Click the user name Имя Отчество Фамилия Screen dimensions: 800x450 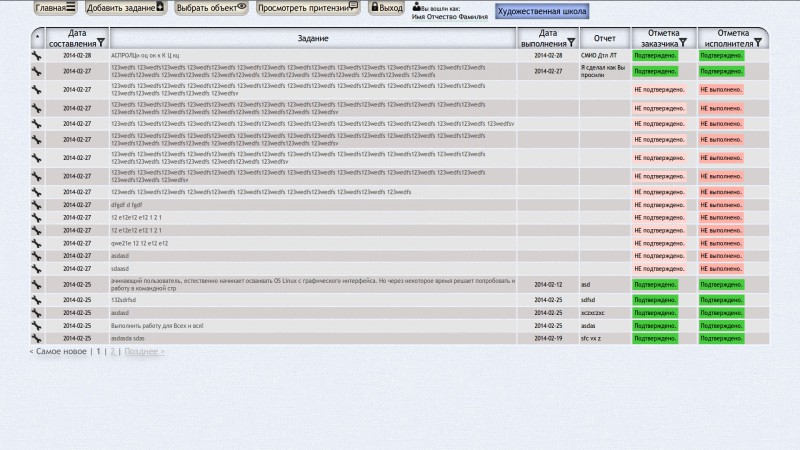click(x=449, y=17)
